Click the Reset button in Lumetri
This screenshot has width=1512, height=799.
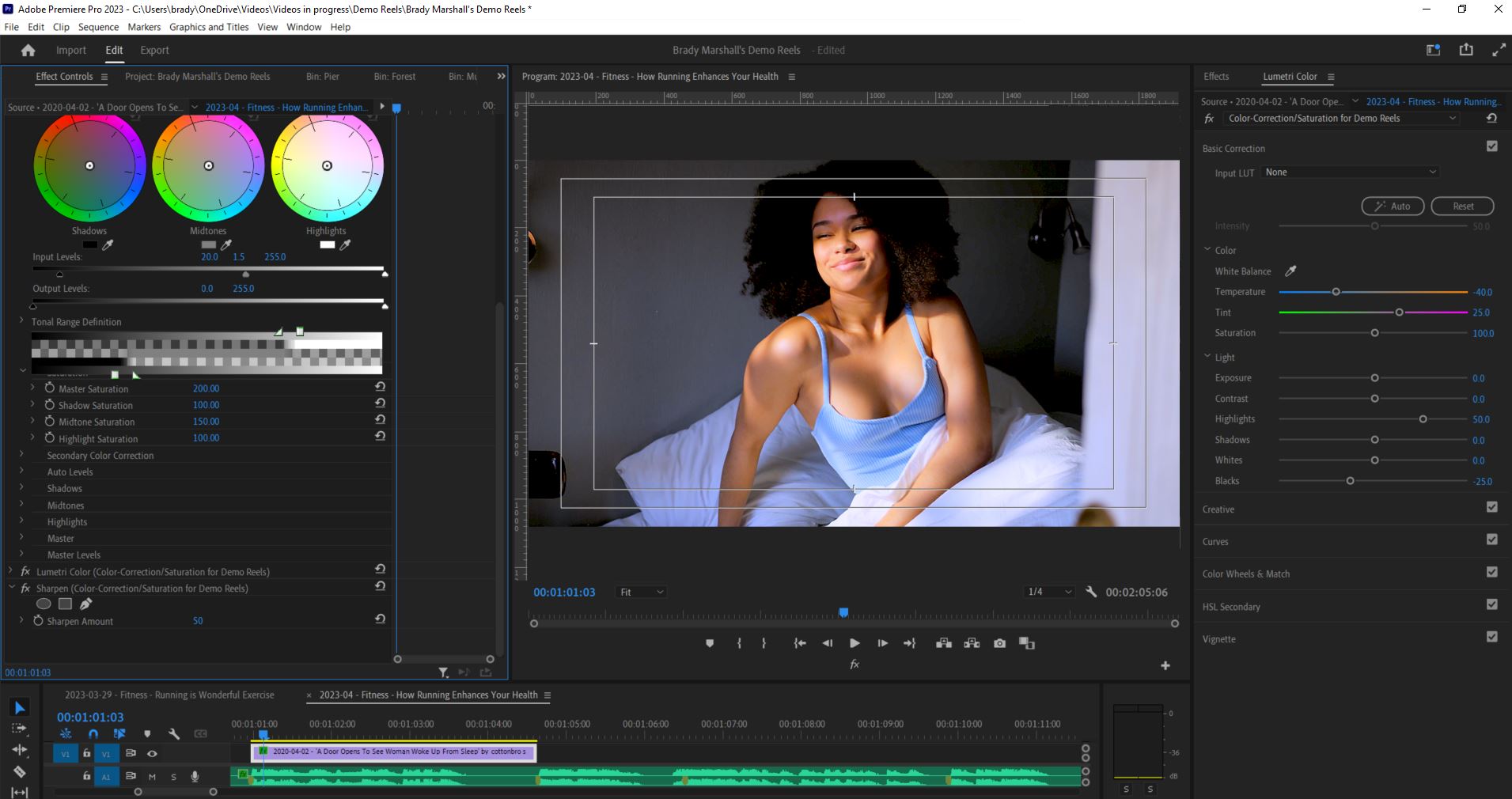[1462, 206]
